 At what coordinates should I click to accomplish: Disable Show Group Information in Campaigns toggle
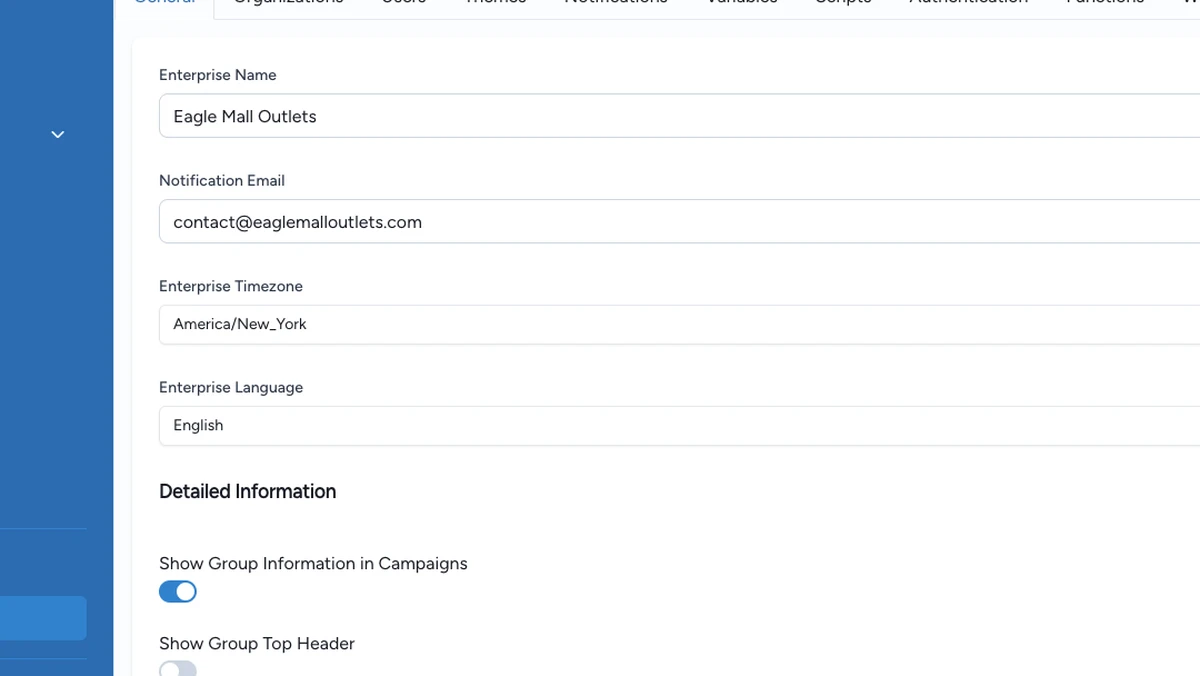(x=178, y=592)
